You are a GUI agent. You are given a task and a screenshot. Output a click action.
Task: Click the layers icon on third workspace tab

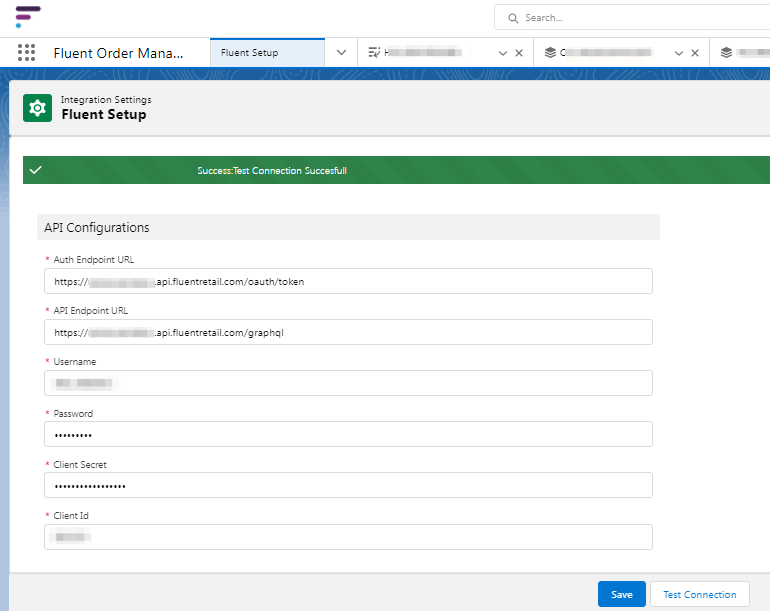coord(550,53)
